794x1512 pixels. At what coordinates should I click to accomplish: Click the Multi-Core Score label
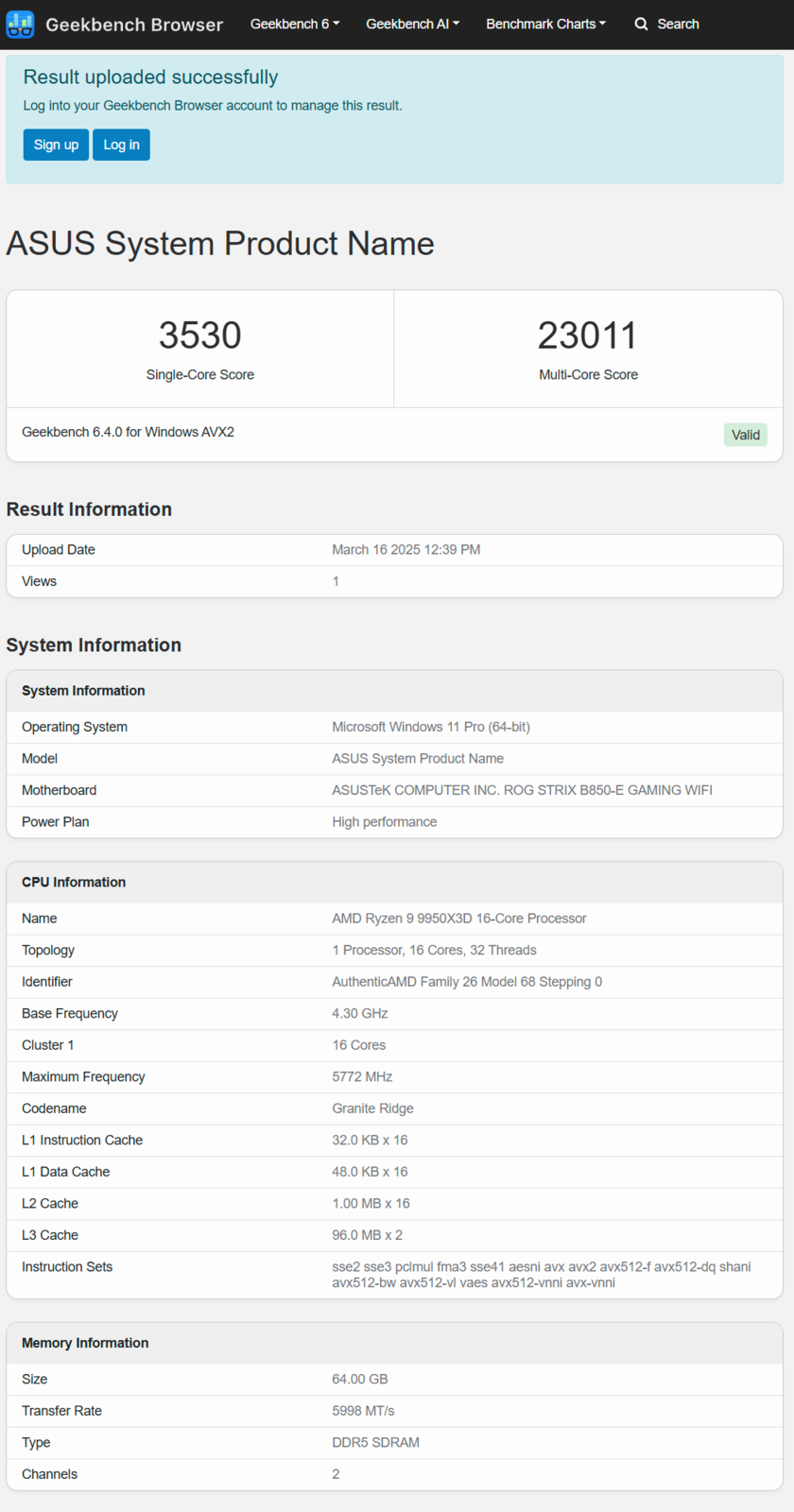[x=588, y=375]
